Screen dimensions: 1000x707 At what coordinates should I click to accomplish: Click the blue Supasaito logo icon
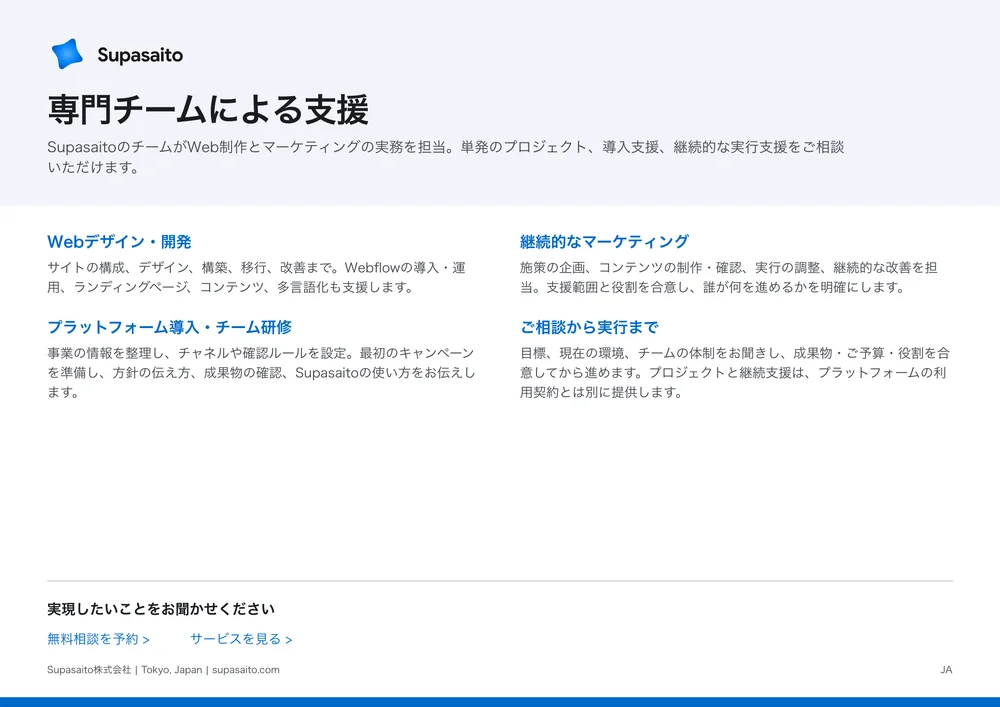point(67,54)
